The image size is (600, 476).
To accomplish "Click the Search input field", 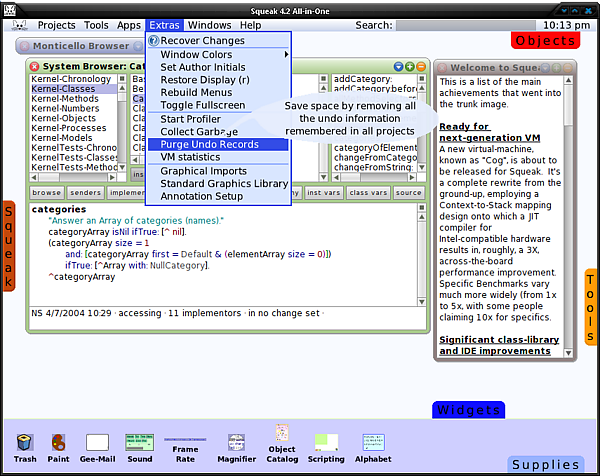I will (x=466, y=25).
